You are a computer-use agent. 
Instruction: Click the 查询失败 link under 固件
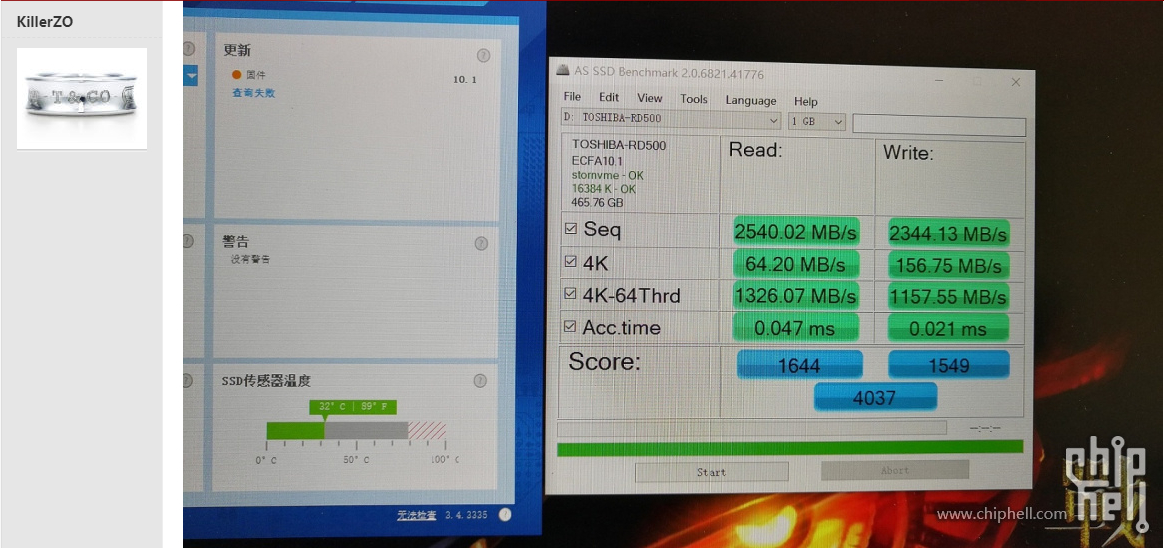pyautogui.click(x=254, y=93)
